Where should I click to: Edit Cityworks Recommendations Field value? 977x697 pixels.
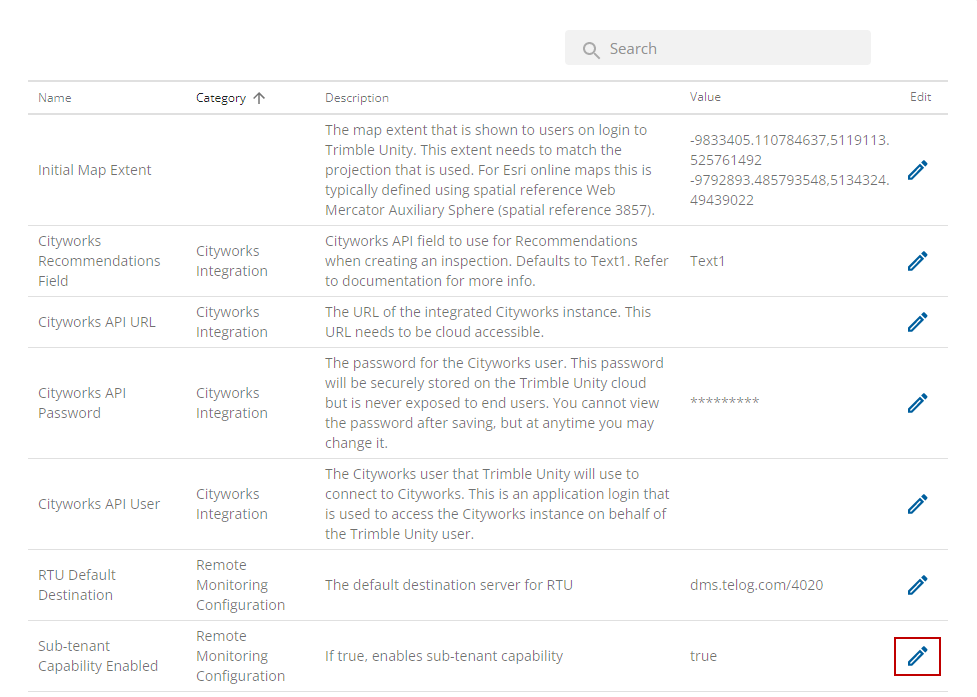pos(917,261)
